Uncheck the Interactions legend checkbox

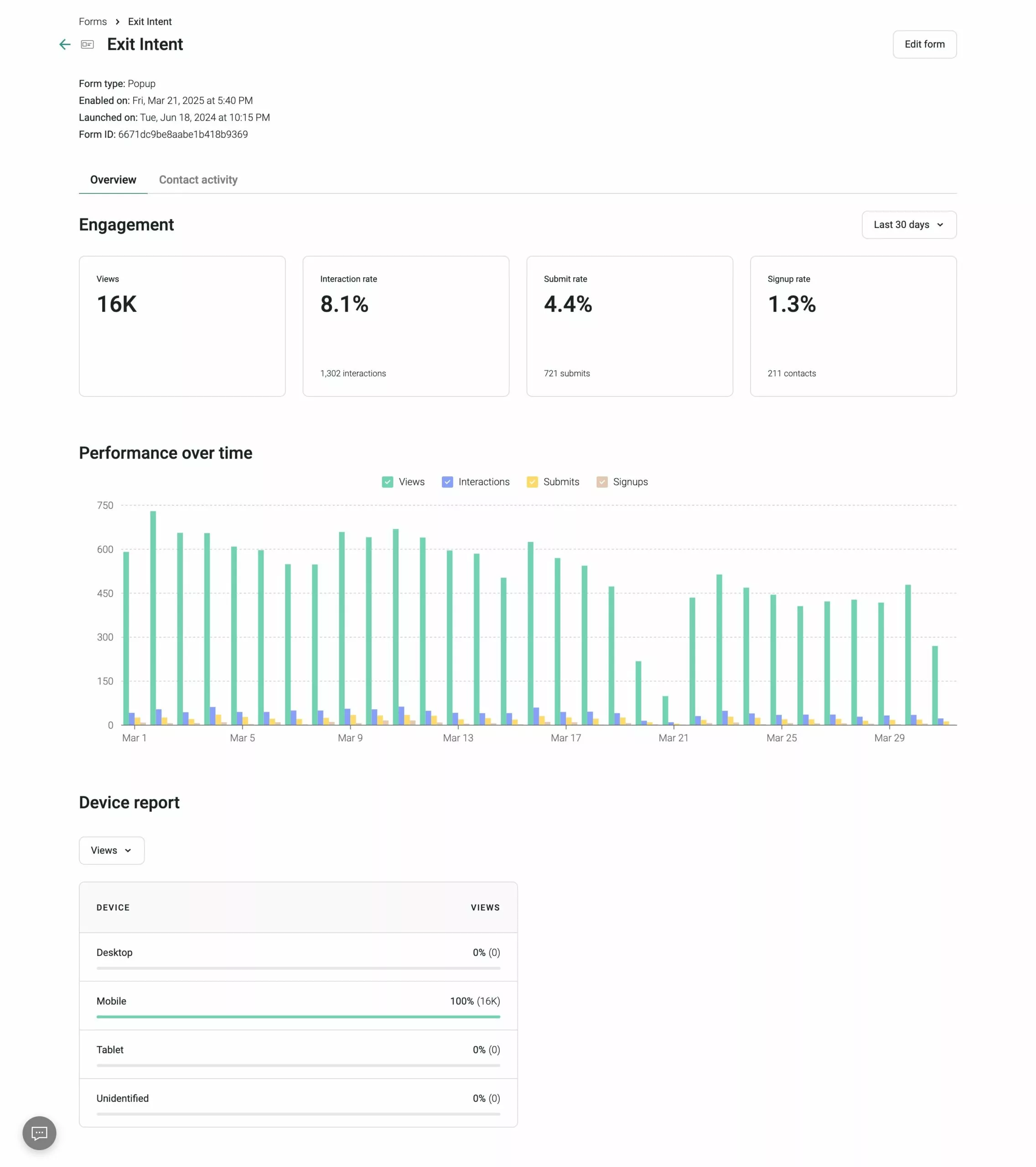(x=447, y=482)
